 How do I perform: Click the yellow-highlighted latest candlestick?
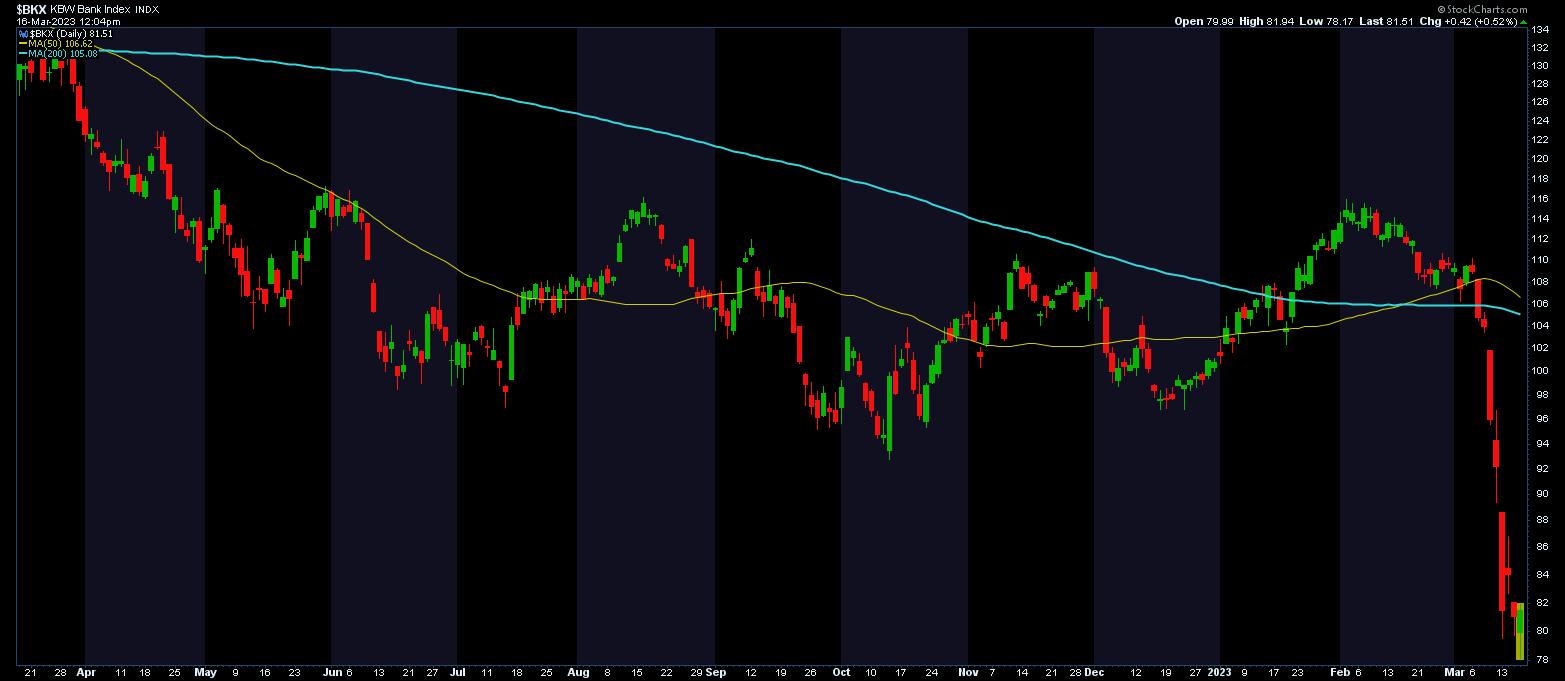pyautogui.click(x=1520, y=631)
